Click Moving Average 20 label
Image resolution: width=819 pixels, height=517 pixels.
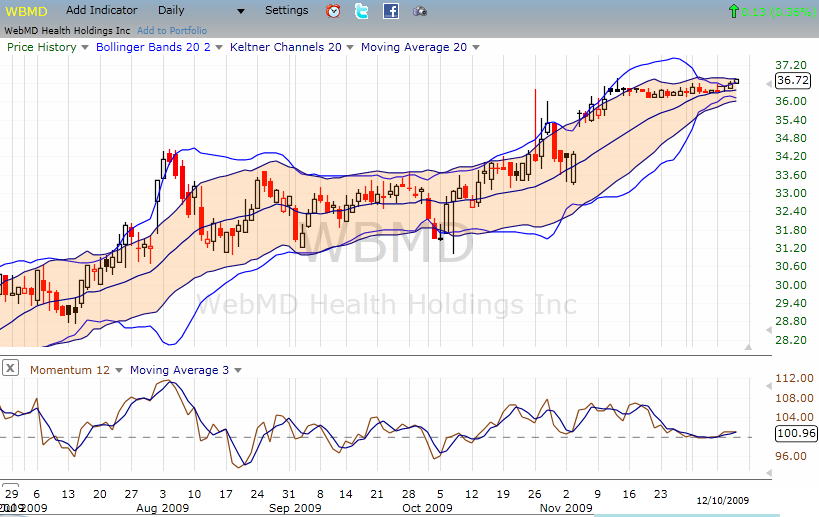coord(414,47)
